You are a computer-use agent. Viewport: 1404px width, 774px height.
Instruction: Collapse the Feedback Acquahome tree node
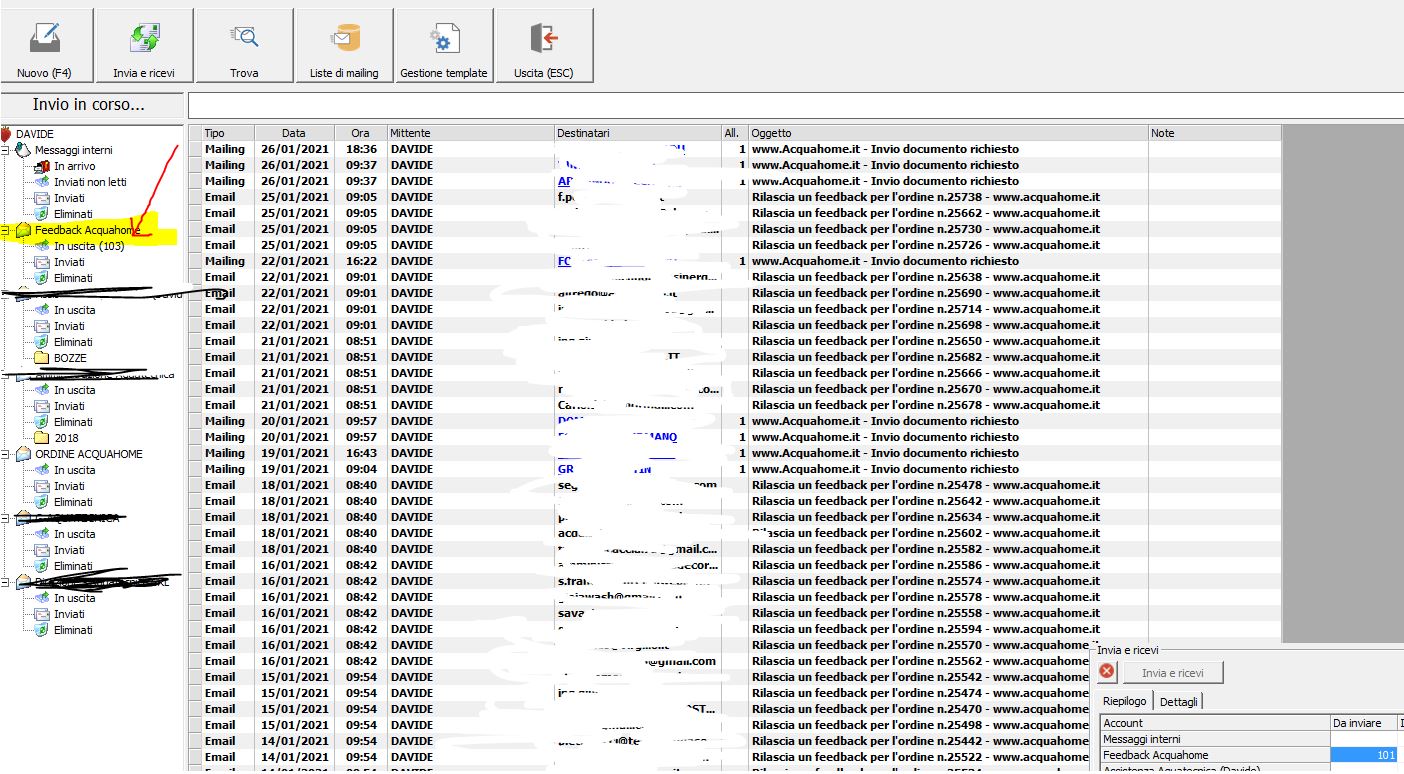5,230
